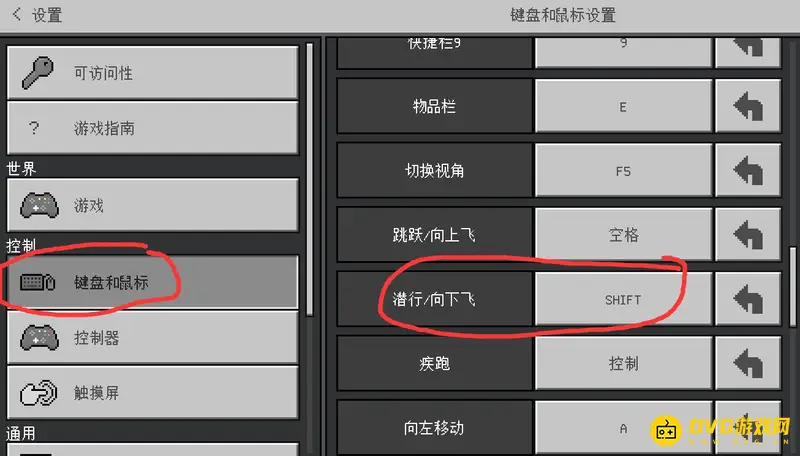800x456 pixels.
Task: Reset the 切换视角 binding arrow icon
Action: click(x=748, y=170)
